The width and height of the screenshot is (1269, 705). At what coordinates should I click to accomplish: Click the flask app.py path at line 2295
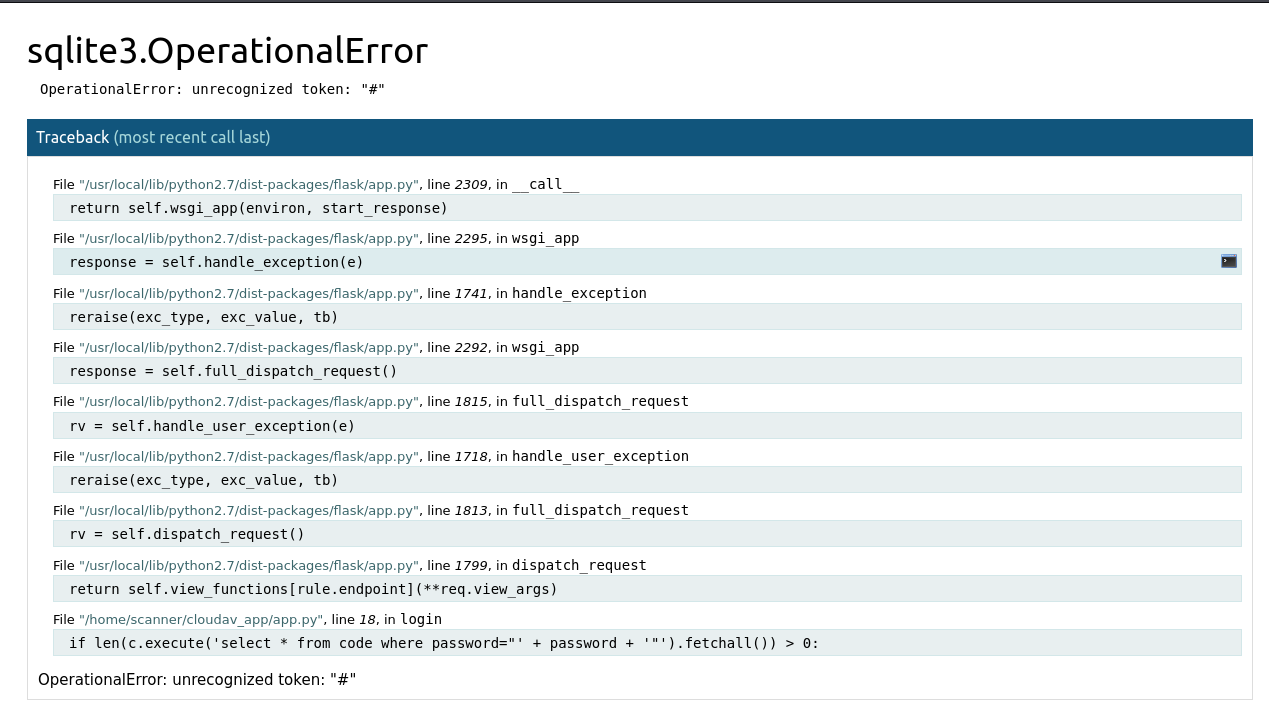pos(248,239)
